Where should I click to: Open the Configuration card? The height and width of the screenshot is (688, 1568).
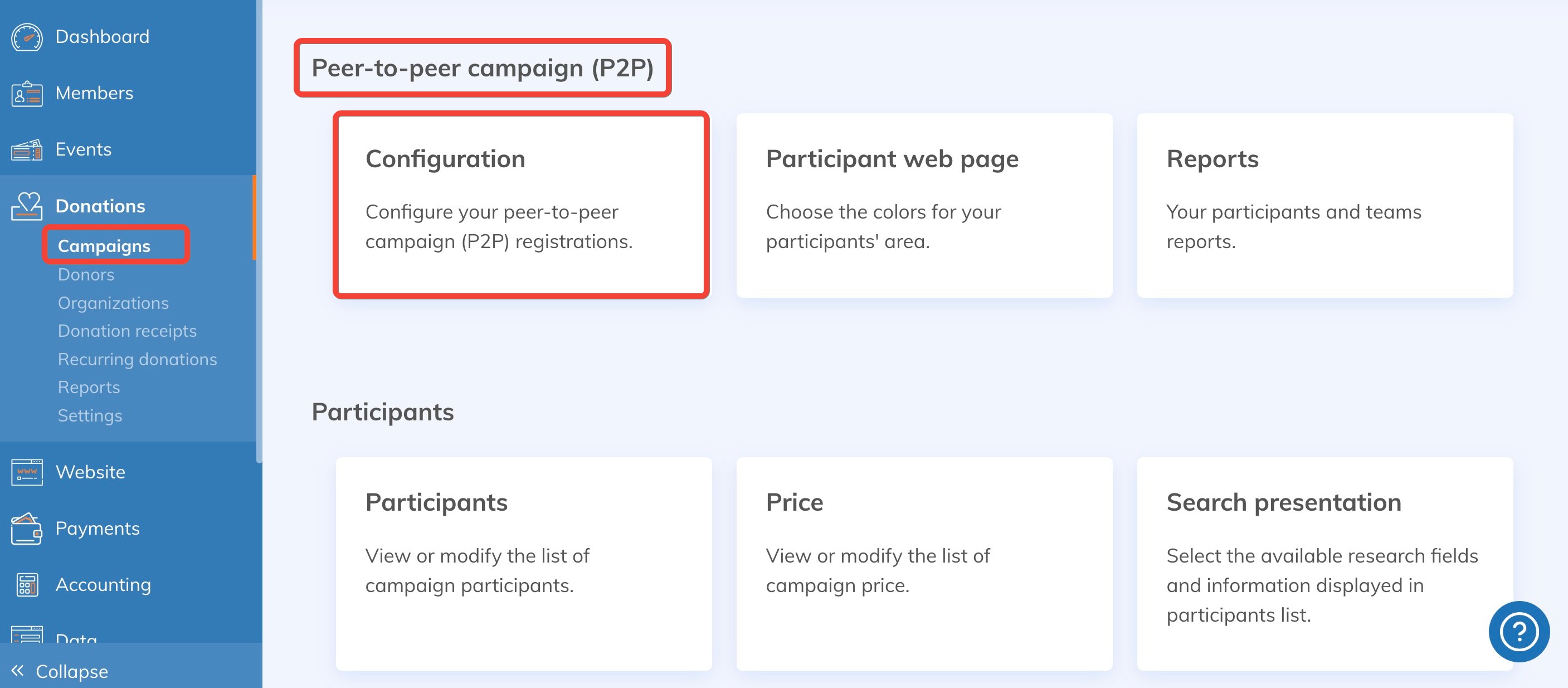(x=522, y=204)
